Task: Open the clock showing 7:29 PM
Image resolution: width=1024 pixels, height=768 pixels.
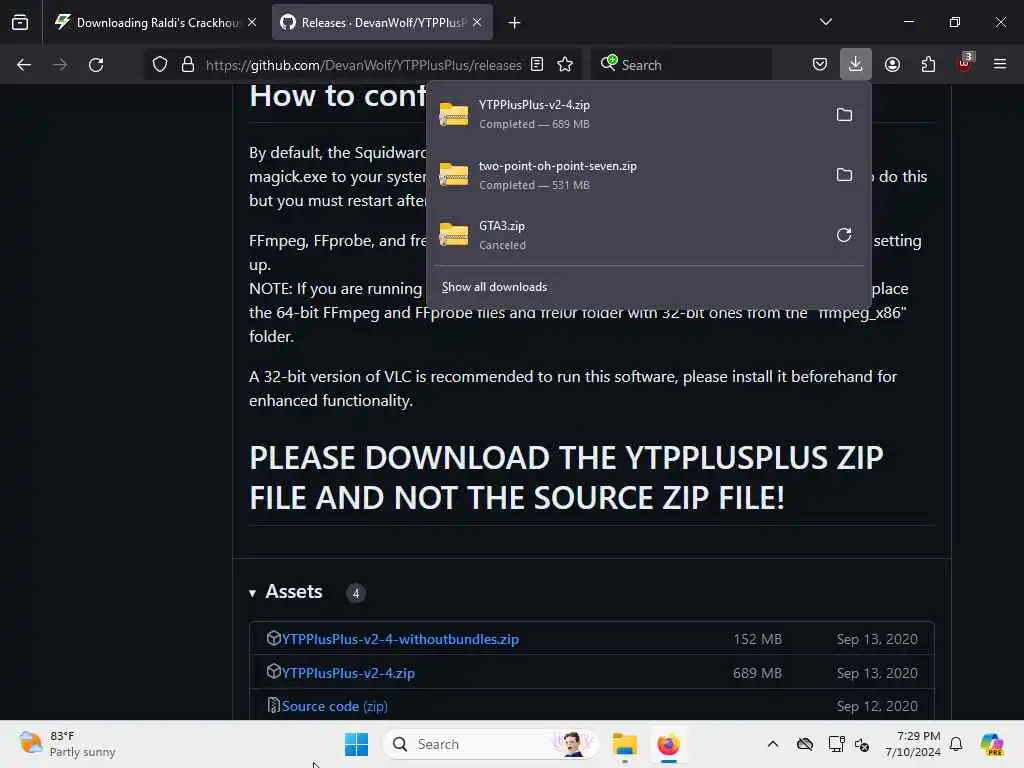Action: [912, 744]
